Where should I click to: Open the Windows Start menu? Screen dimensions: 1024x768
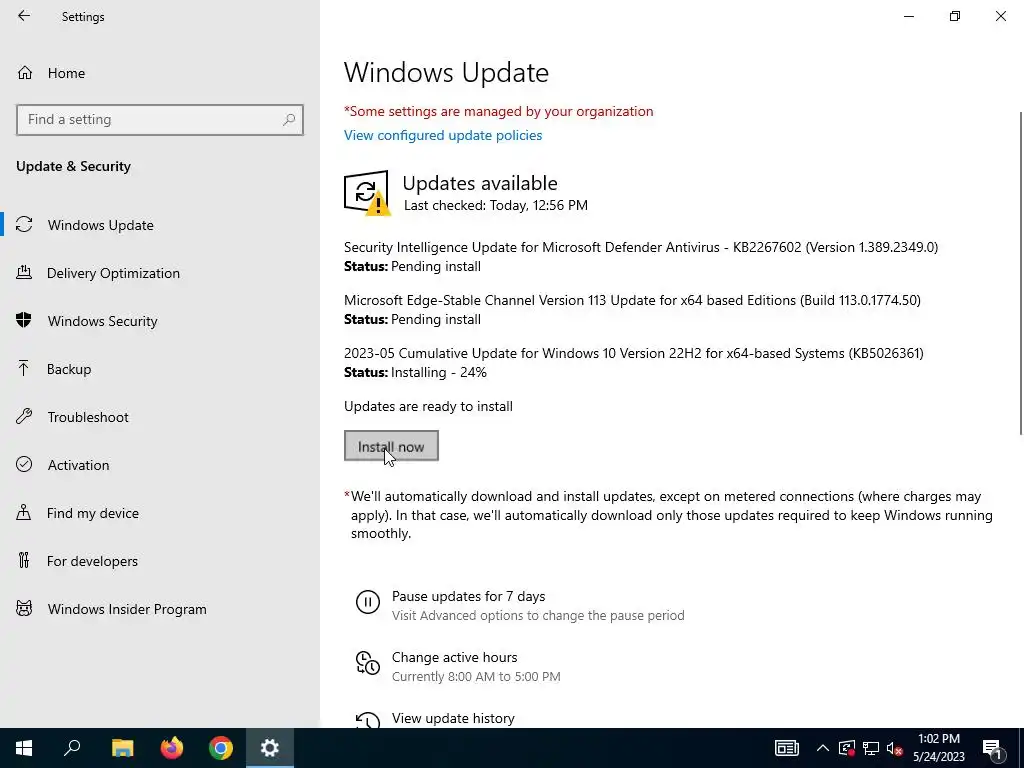[x=24, y=748]
